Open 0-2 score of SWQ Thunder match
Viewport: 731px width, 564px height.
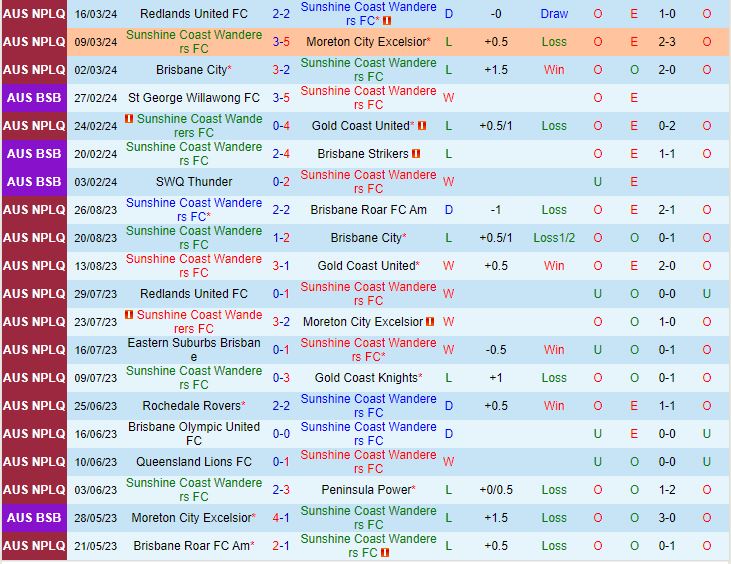click(281, 182)
